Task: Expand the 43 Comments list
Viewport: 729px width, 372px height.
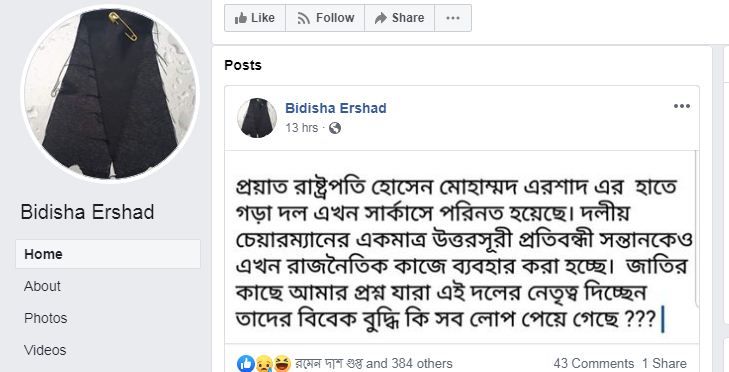Action: (x=594, y=363)
